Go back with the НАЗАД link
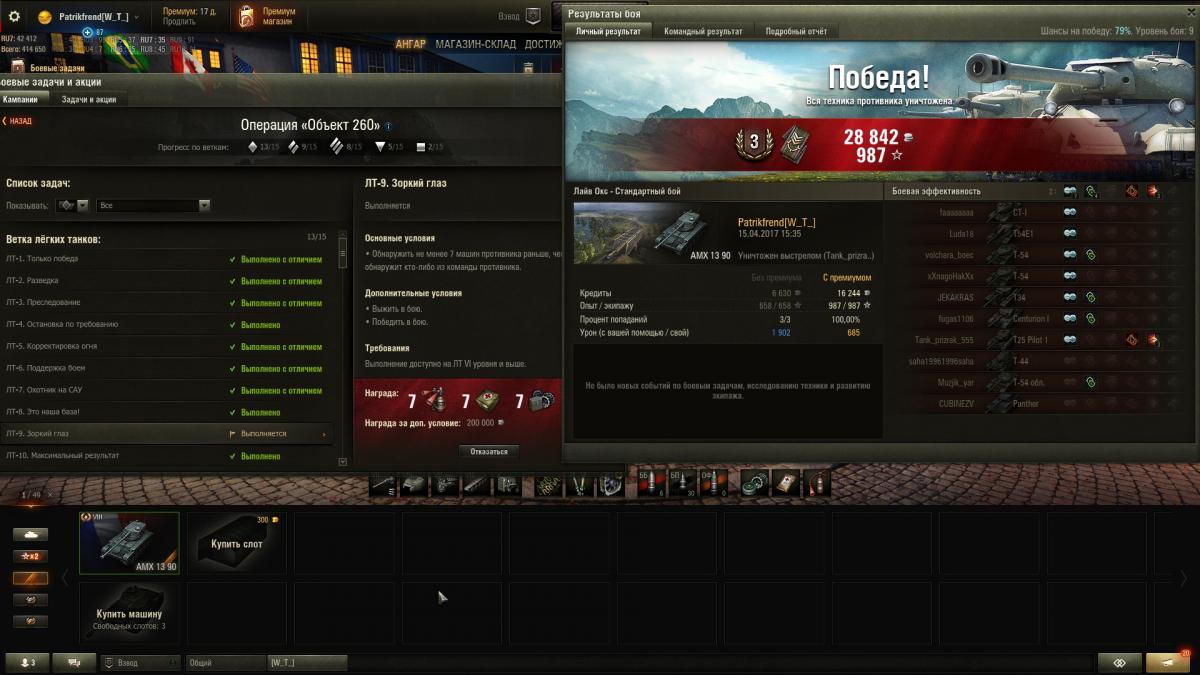The height and width of the screenshot is (675, 1200). (18, 121)
